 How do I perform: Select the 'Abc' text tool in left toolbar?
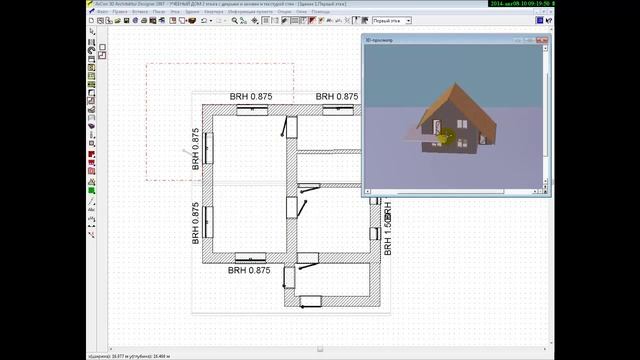pos(92,210)
